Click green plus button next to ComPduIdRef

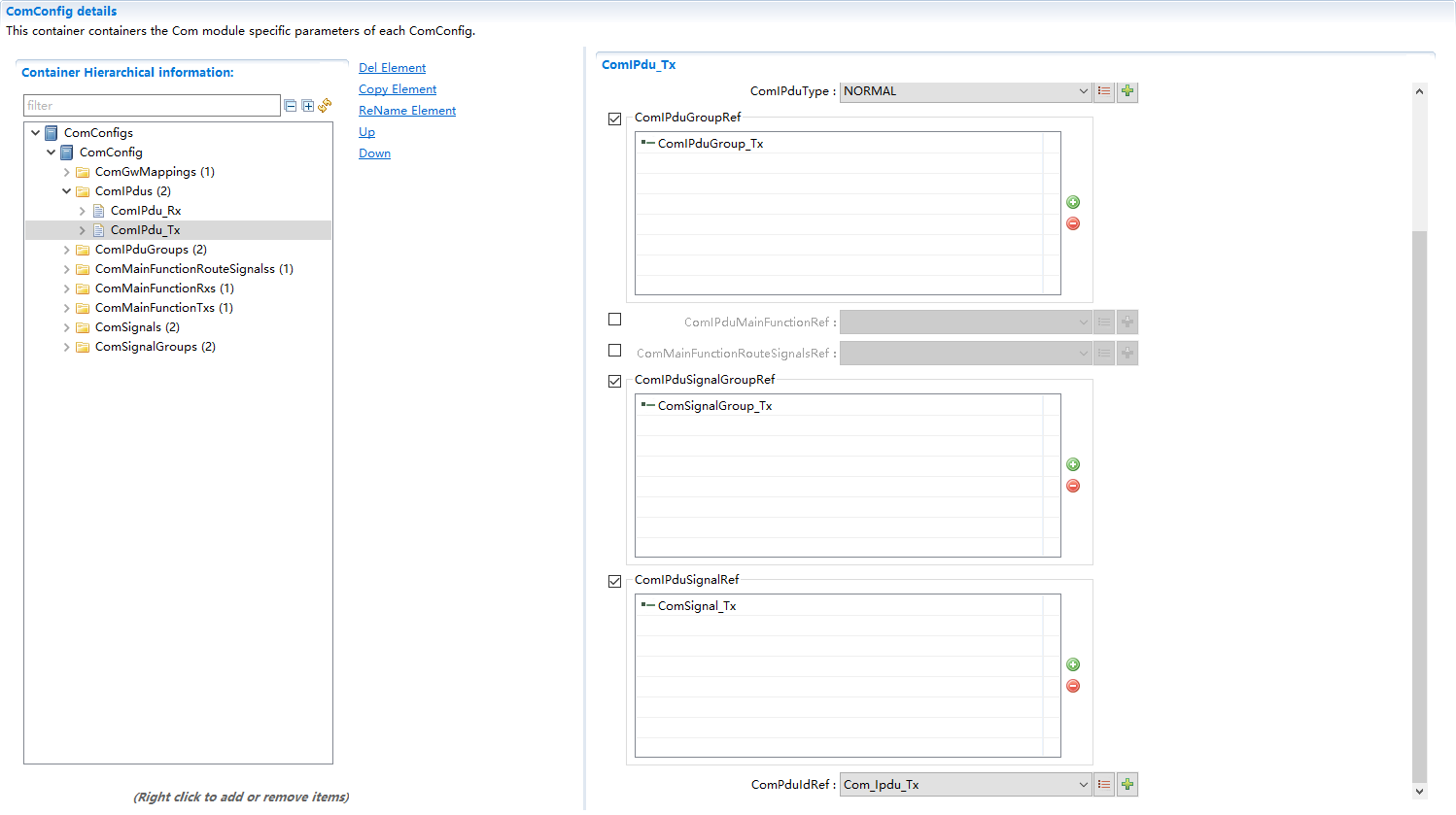(1127, 784)
